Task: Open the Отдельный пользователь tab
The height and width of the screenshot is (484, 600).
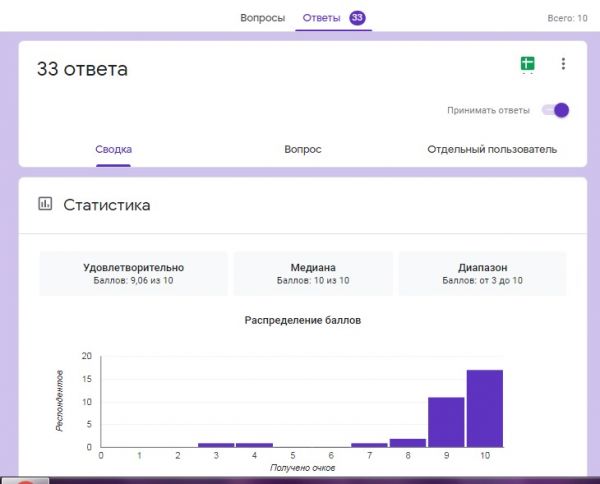Action: (x=492, y=150)
